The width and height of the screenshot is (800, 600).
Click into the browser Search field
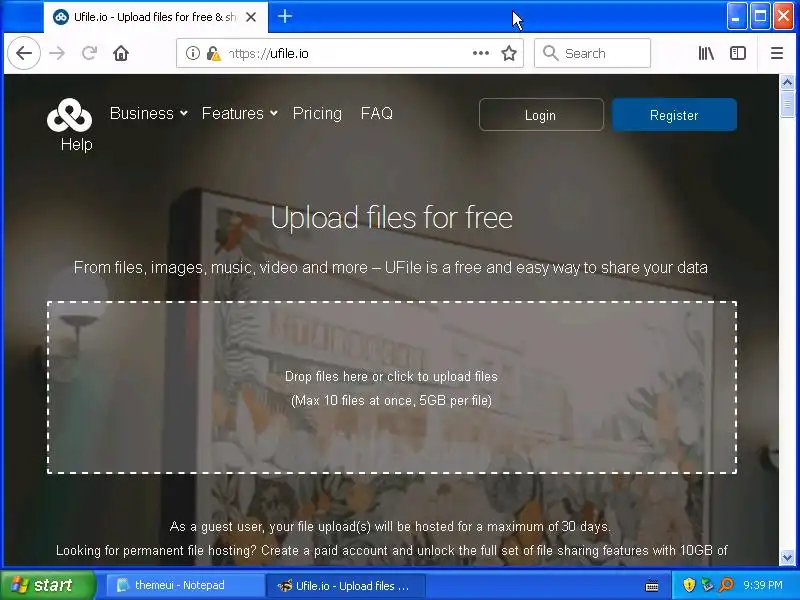pyautogui.click(x=592, y=53)
